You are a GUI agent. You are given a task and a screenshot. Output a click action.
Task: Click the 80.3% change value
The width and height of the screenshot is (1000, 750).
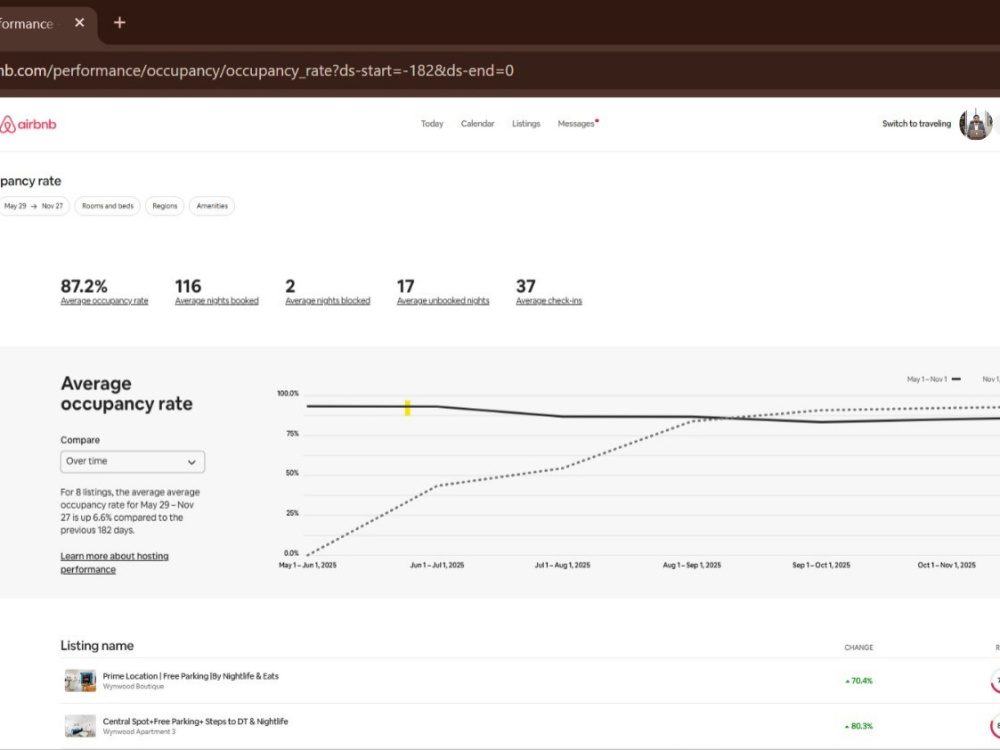click(x=859, y=726)
